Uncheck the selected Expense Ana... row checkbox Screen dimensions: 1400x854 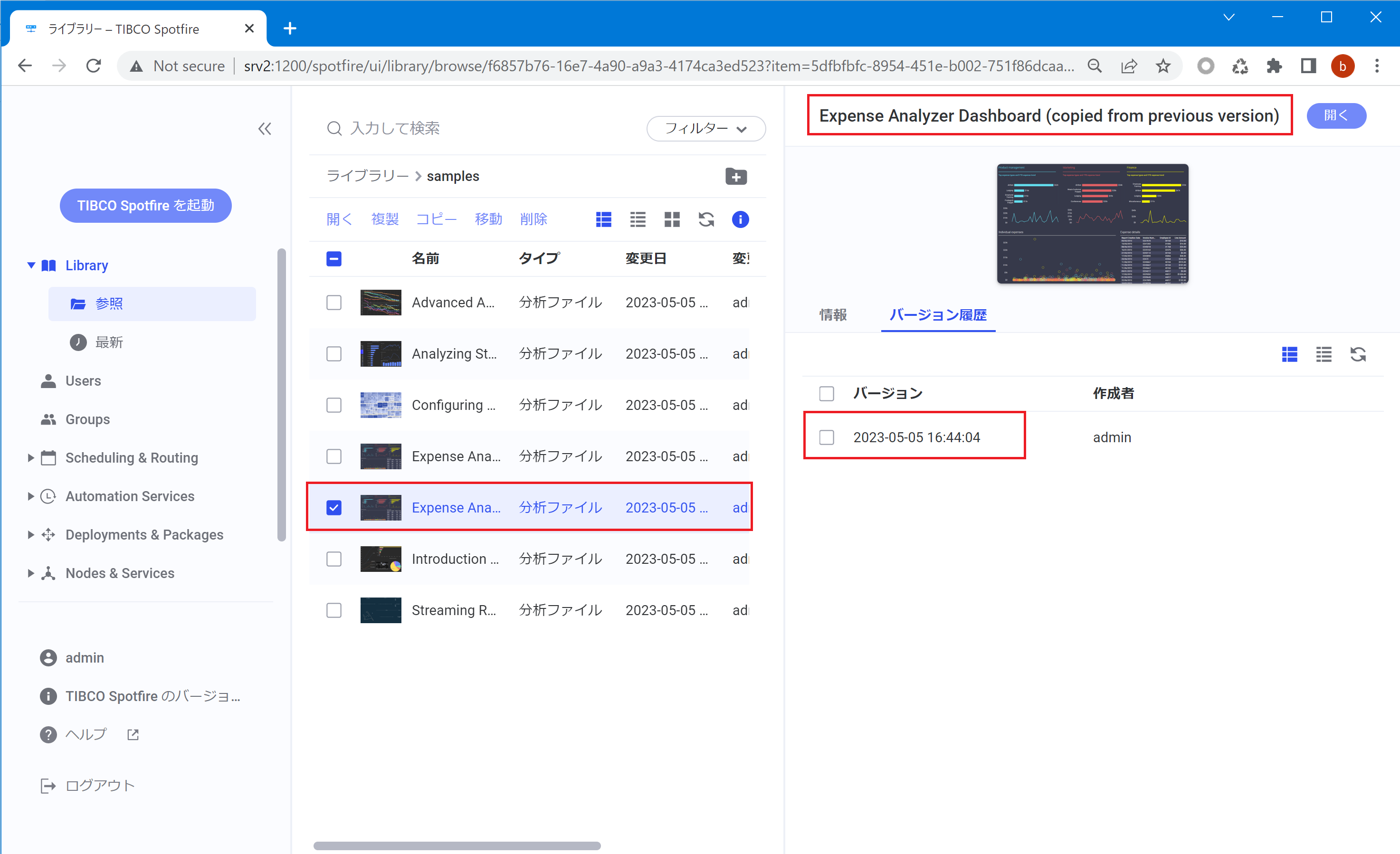[x=334, y=508]
